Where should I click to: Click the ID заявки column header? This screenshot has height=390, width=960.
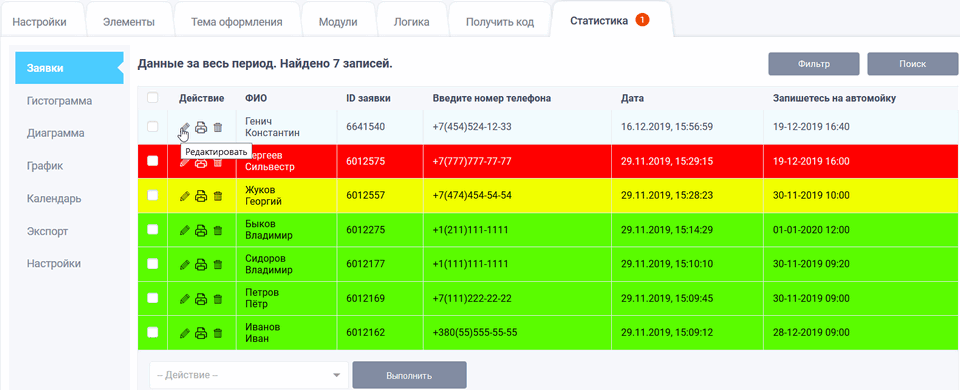(x=369, y=98)
